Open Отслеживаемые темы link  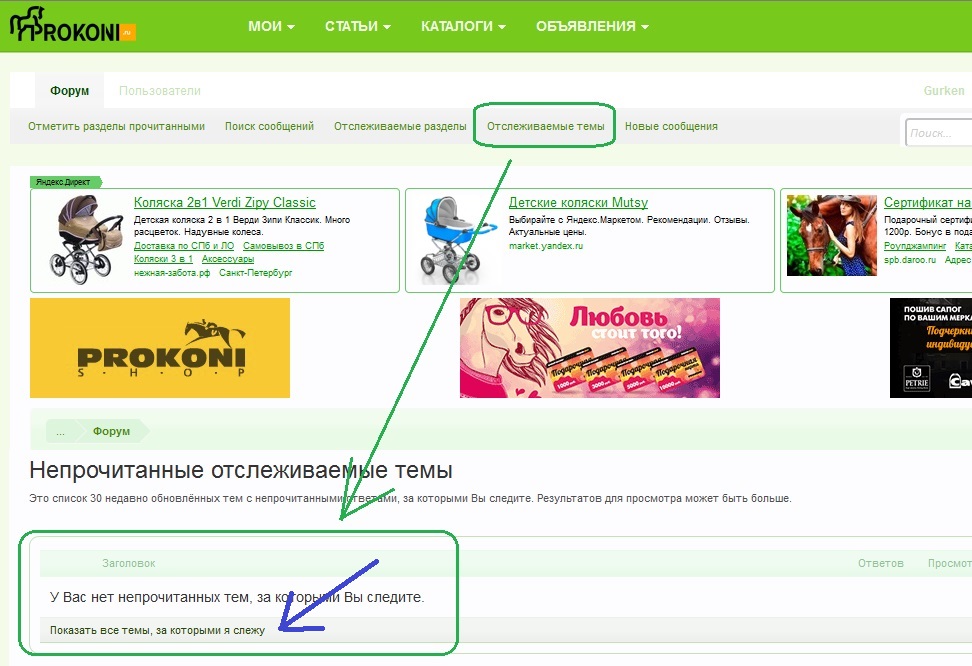click(x=546, y=126)
